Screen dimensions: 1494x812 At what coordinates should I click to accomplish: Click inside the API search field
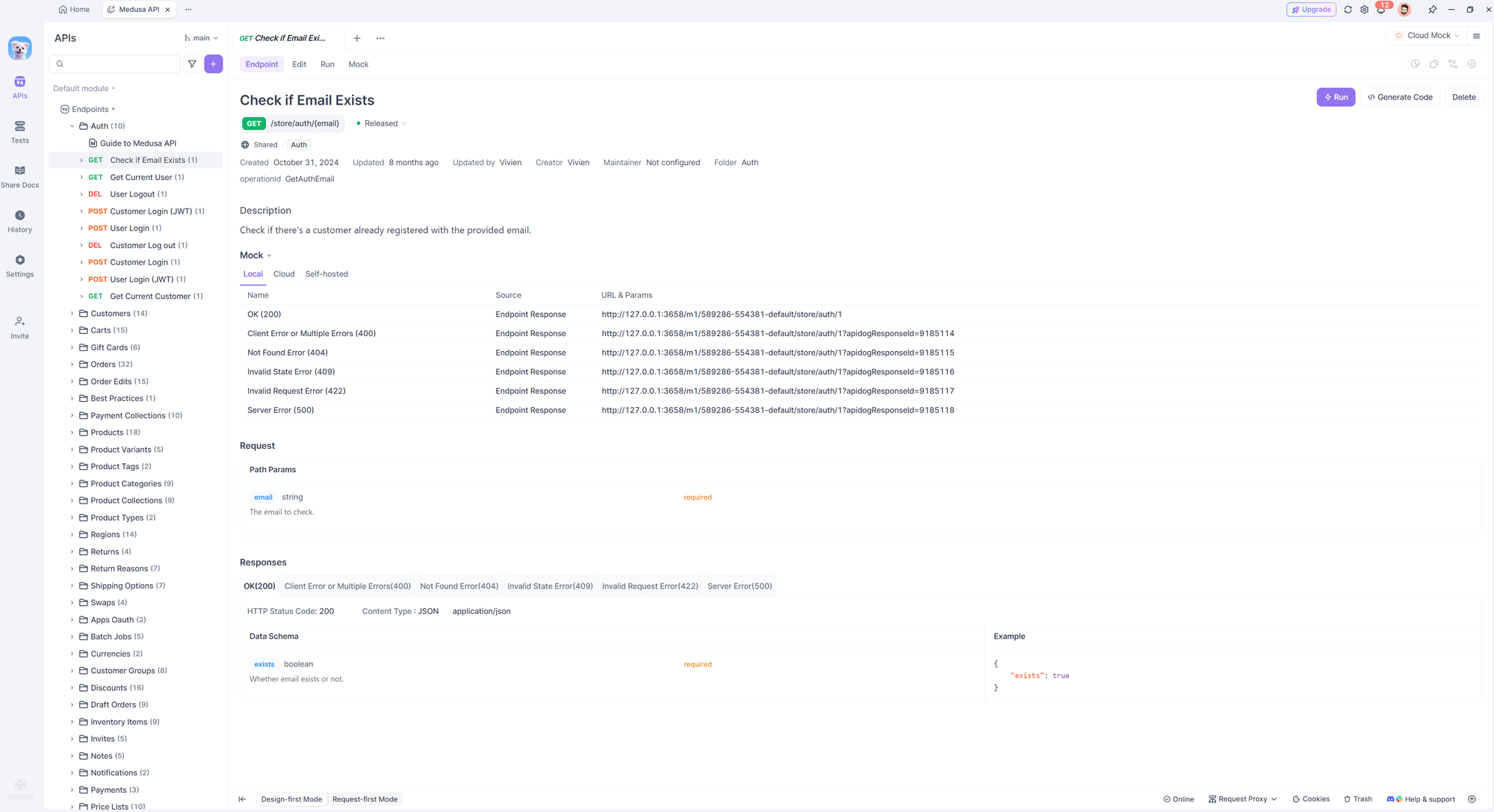pos(114,64)
